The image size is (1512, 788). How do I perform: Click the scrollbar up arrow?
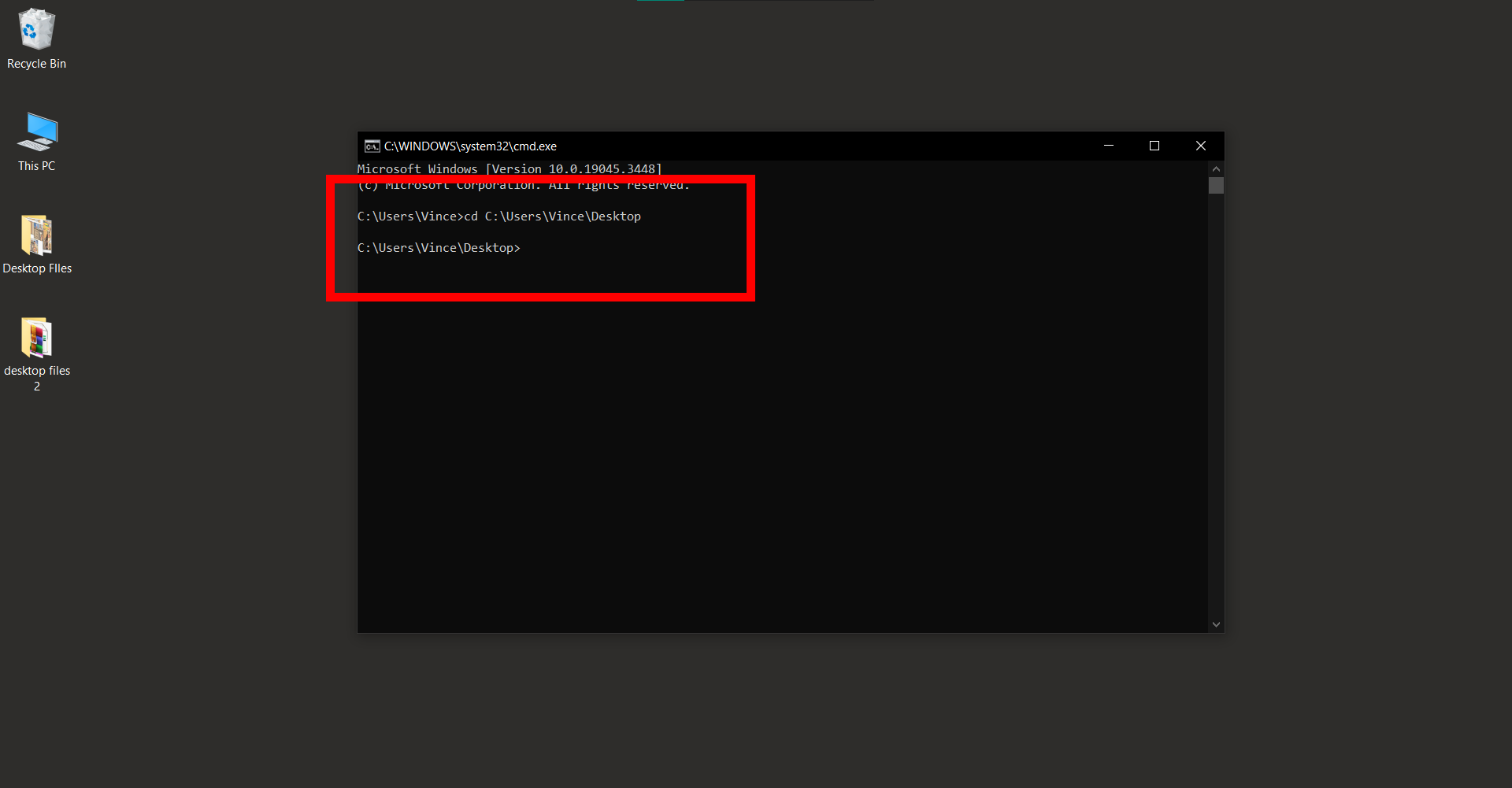point(1215,168)
